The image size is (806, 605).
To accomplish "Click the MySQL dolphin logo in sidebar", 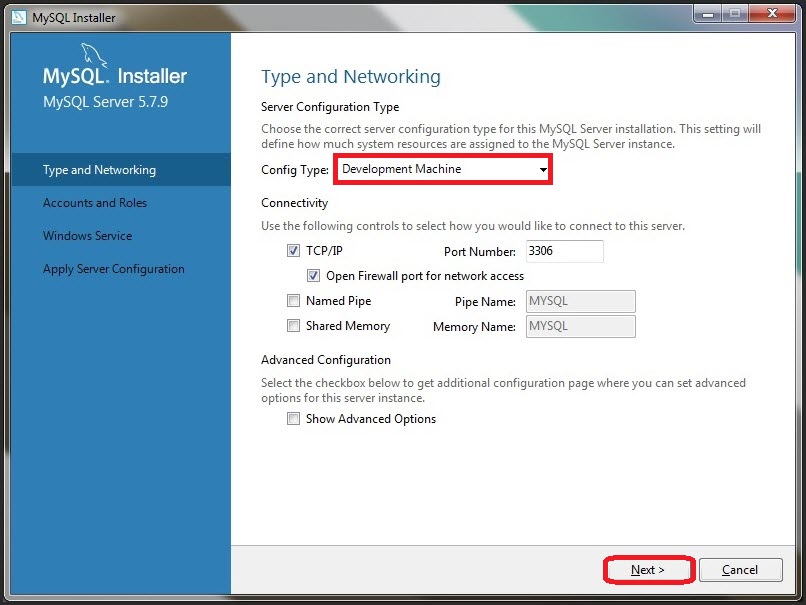I will (94, 55).
